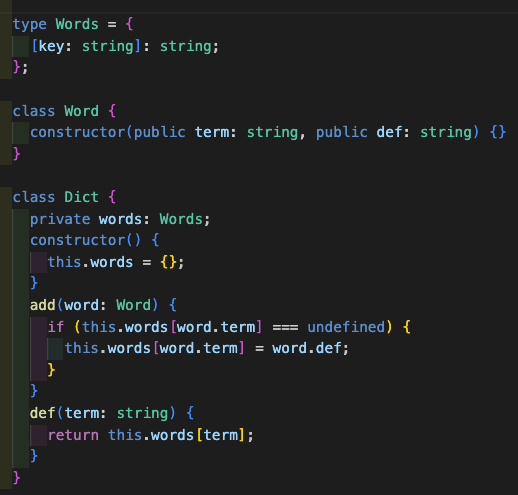Click final pink closing brace of Dict class

17,478
